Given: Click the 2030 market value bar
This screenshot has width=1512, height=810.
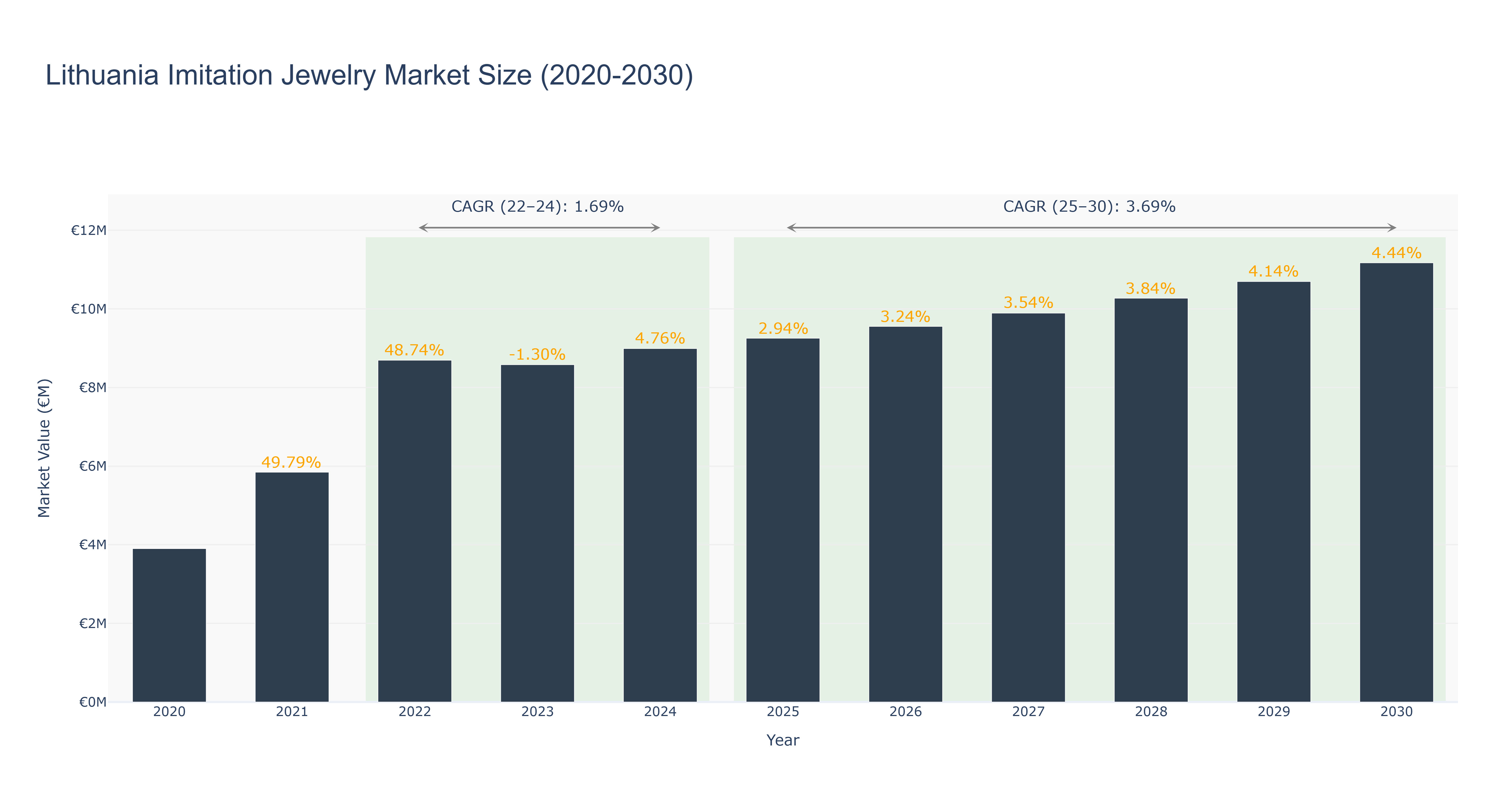Looking at the screenshot, I should tap(1396, 482).
